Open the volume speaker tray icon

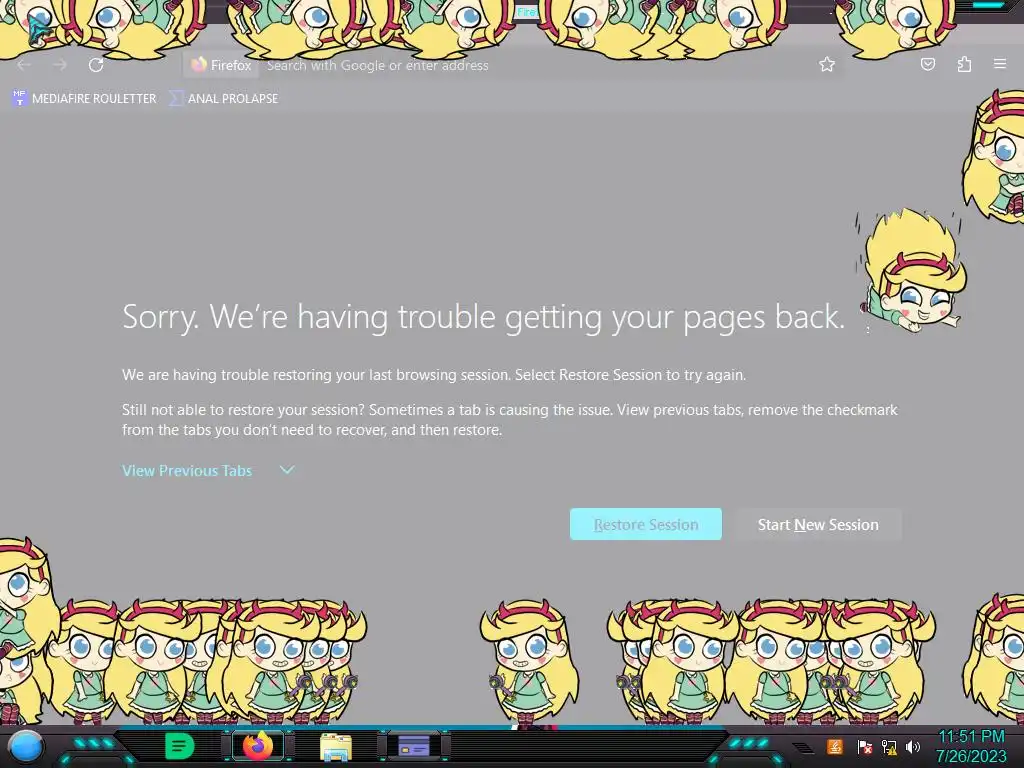(912, 746)
